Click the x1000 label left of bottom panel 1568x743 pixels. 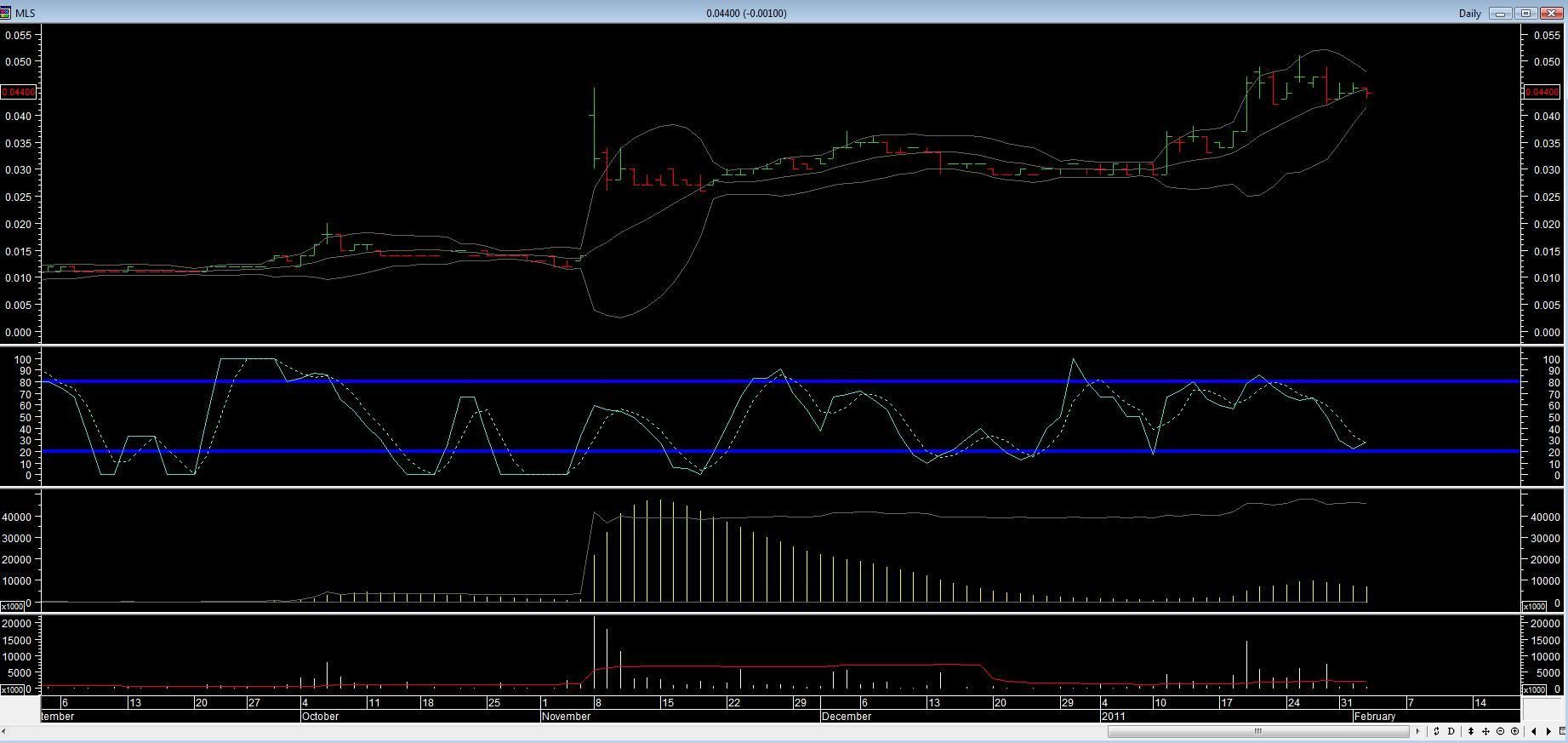[x=12, y=690]
